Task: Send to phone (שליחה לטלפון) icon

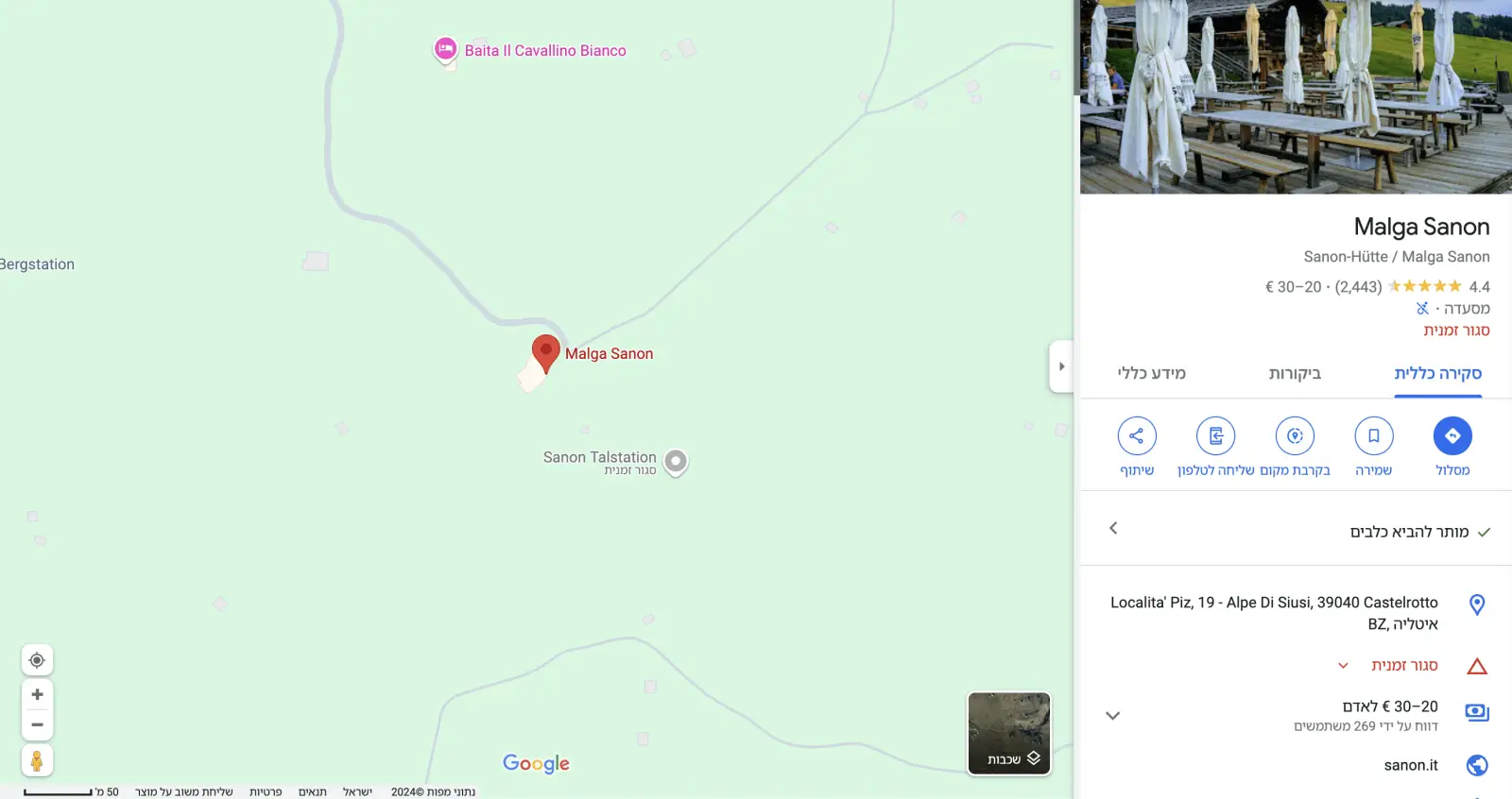Action: 1216,435
